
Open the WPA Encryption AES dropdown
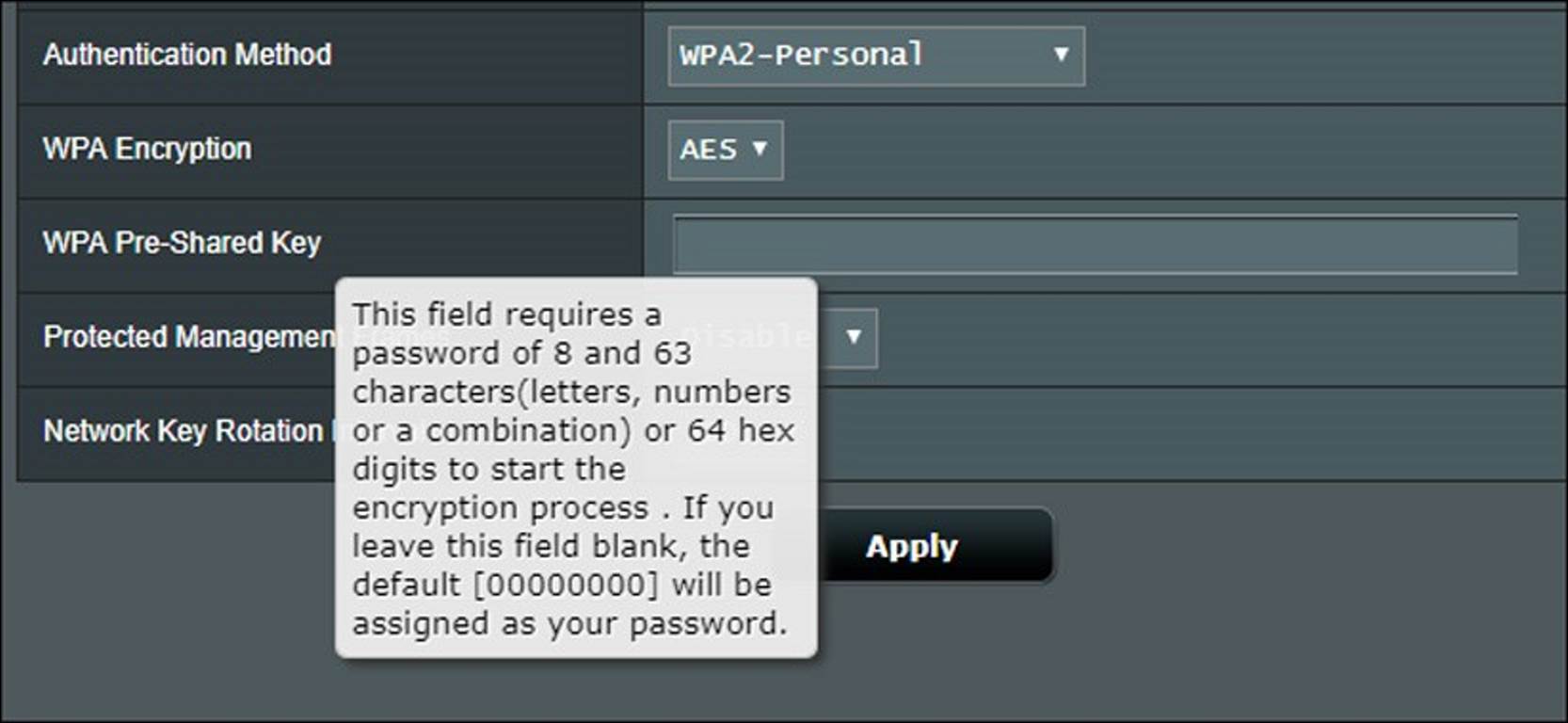(x=725, y=150)
